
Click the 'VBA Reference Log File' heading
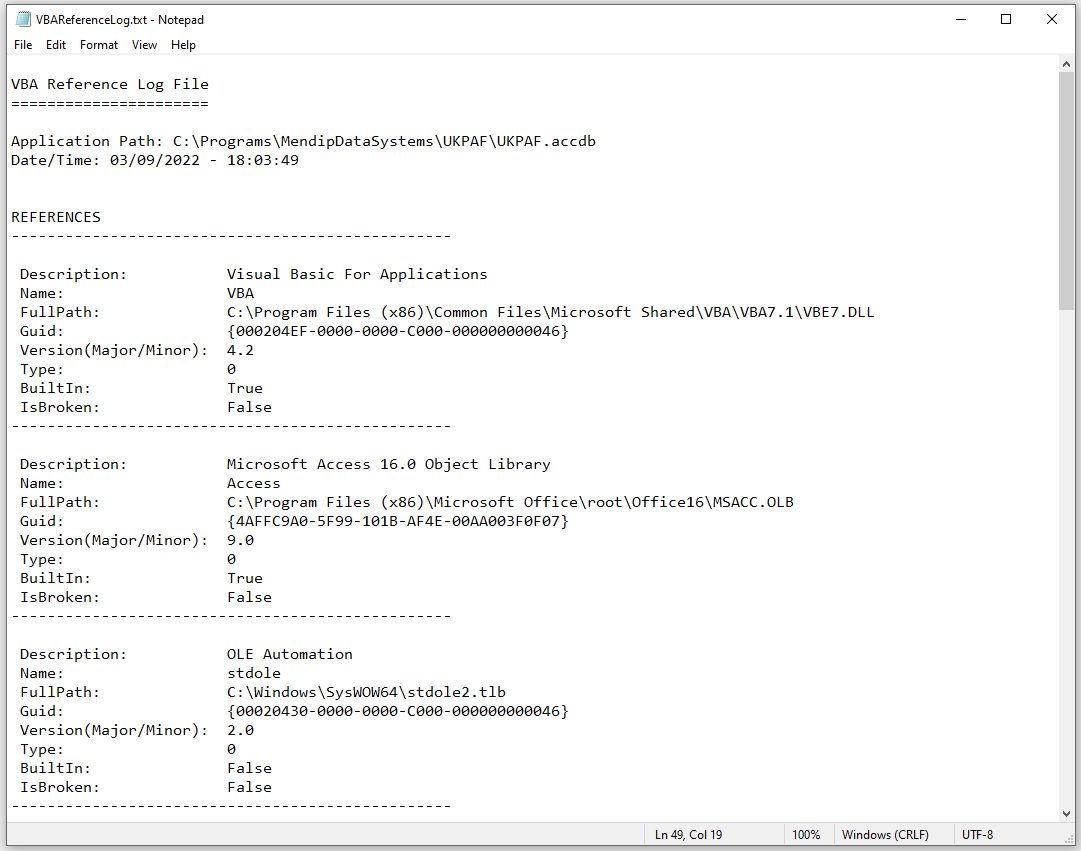pos(110,84)
